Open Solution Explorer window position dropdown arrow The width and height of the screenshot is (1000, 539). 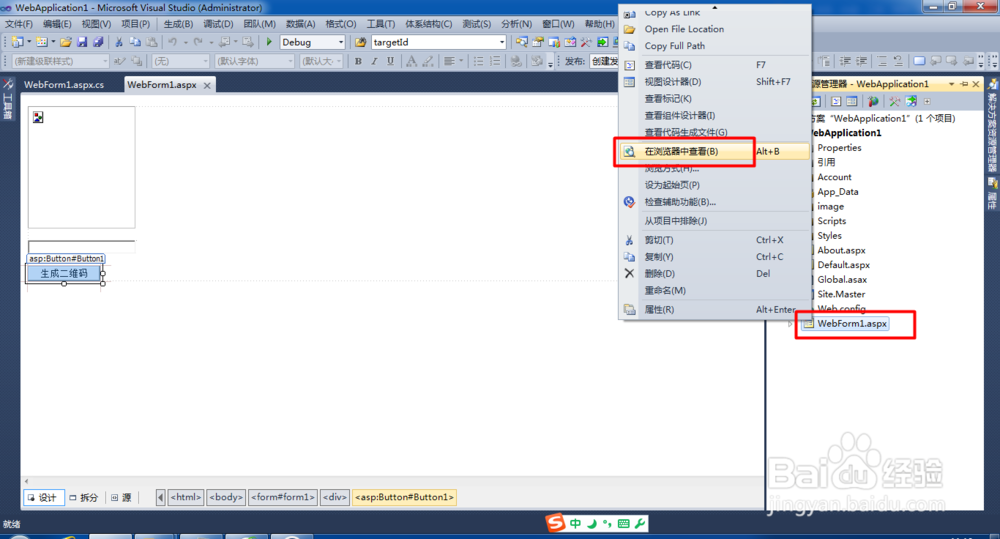(952, 84)
